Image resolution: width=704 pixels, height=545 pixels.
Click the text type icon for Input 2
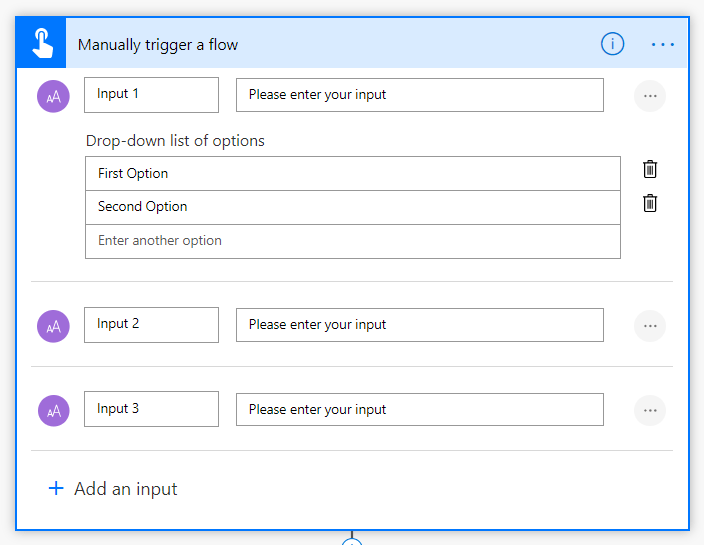(53, 326)
